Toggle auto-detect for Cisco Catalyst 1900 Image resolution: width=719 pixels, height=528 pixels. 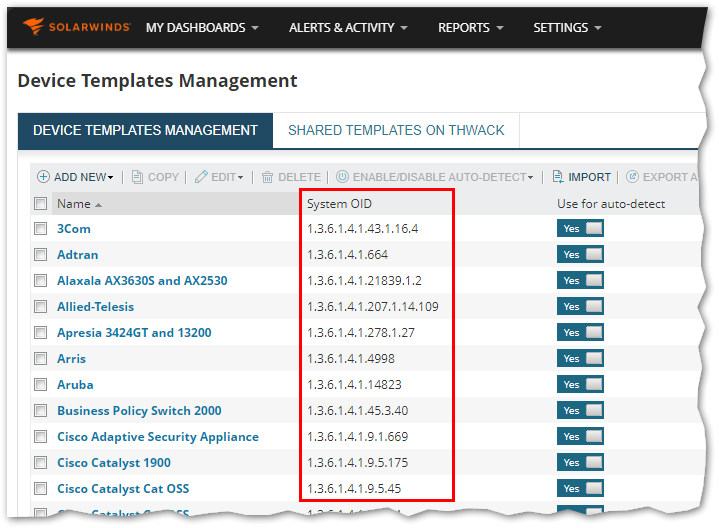click(580, 462)
